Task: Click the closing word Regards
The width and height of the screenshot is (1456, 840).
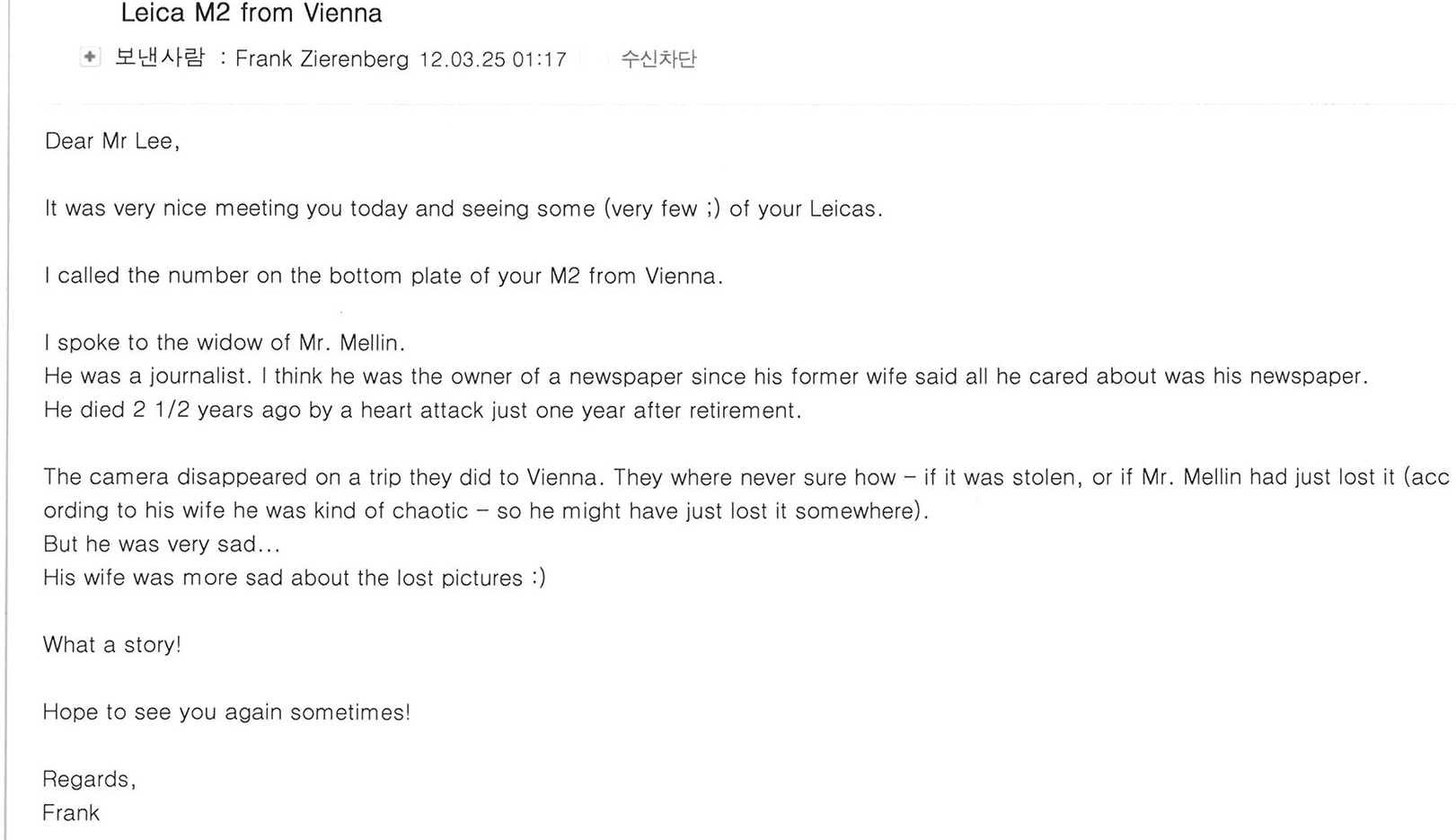Action: point(89,780)
